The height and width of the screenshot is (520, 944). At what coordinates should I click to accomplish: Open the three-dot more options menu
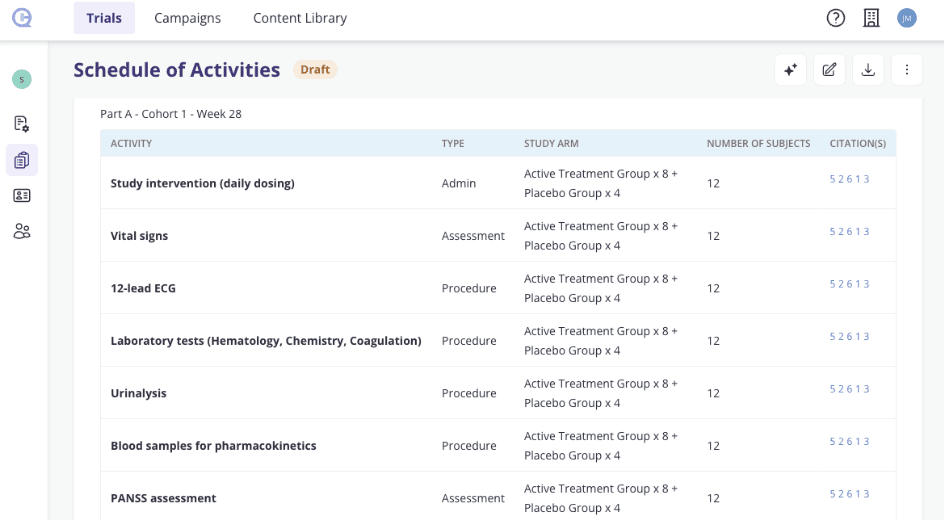click(907, 70)
